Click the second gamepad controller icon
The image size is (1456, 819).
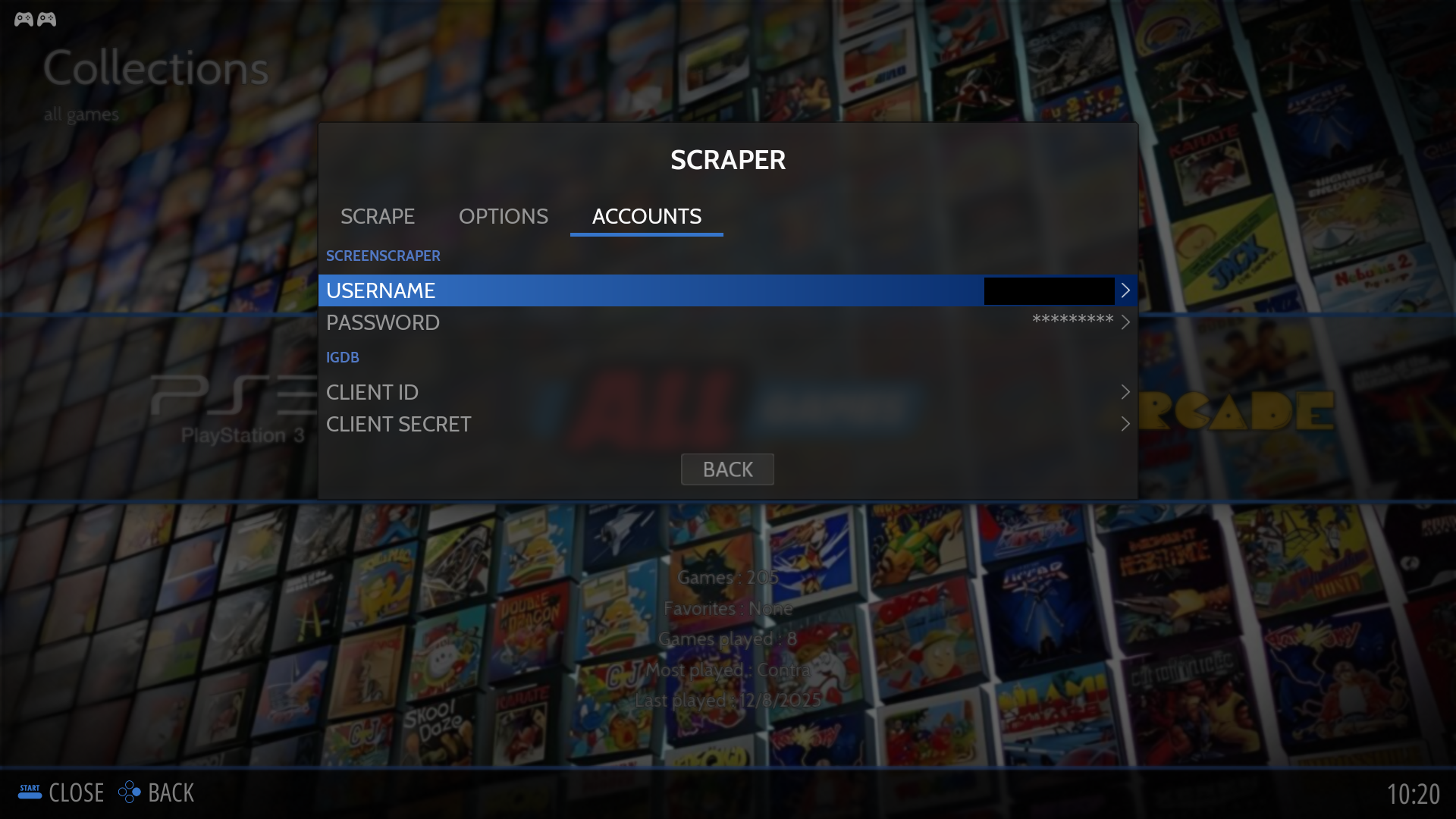(x=47, y=19)
